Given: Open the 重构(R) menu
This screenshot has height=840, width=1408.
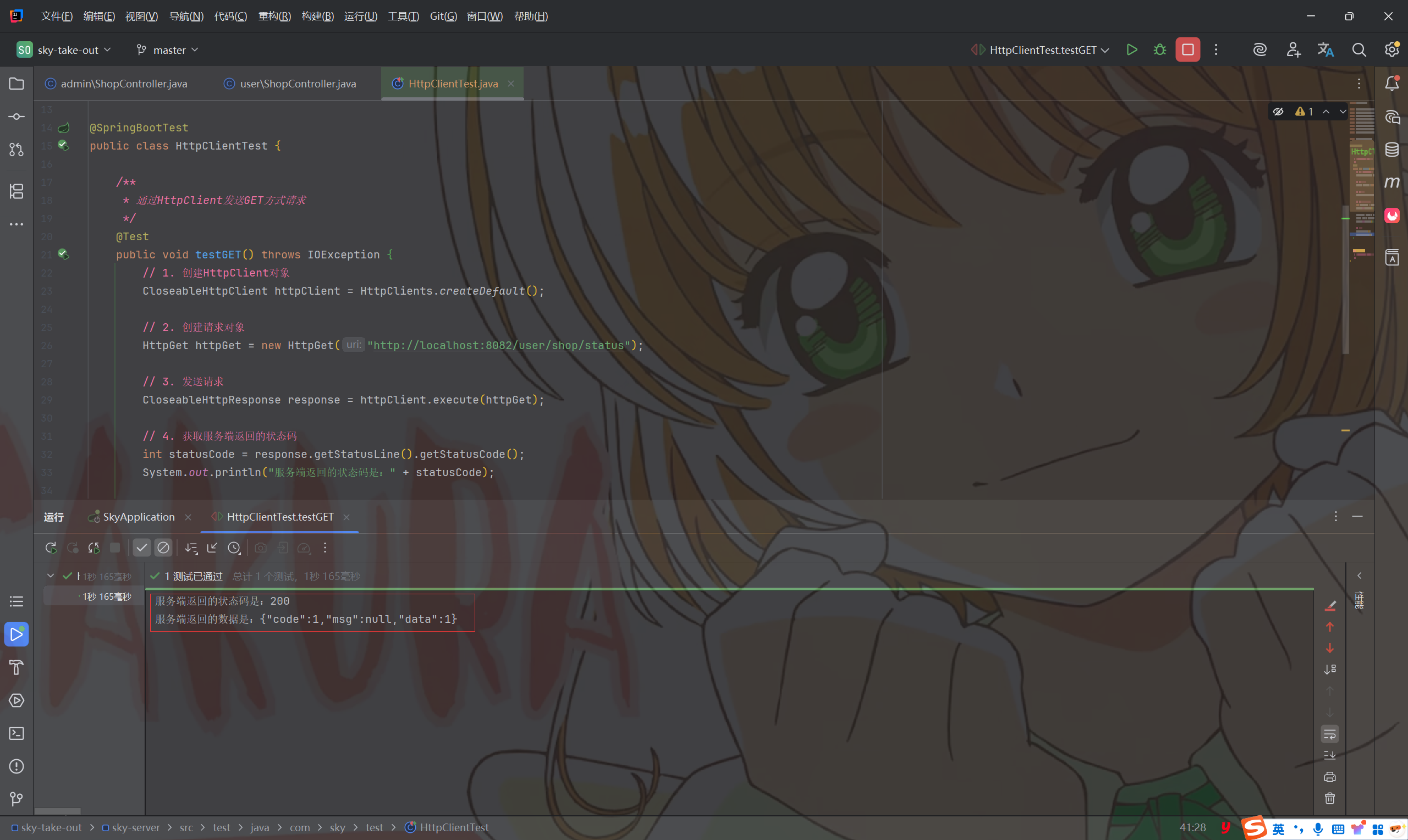Looking at the screenshot, I should (274, 16).
